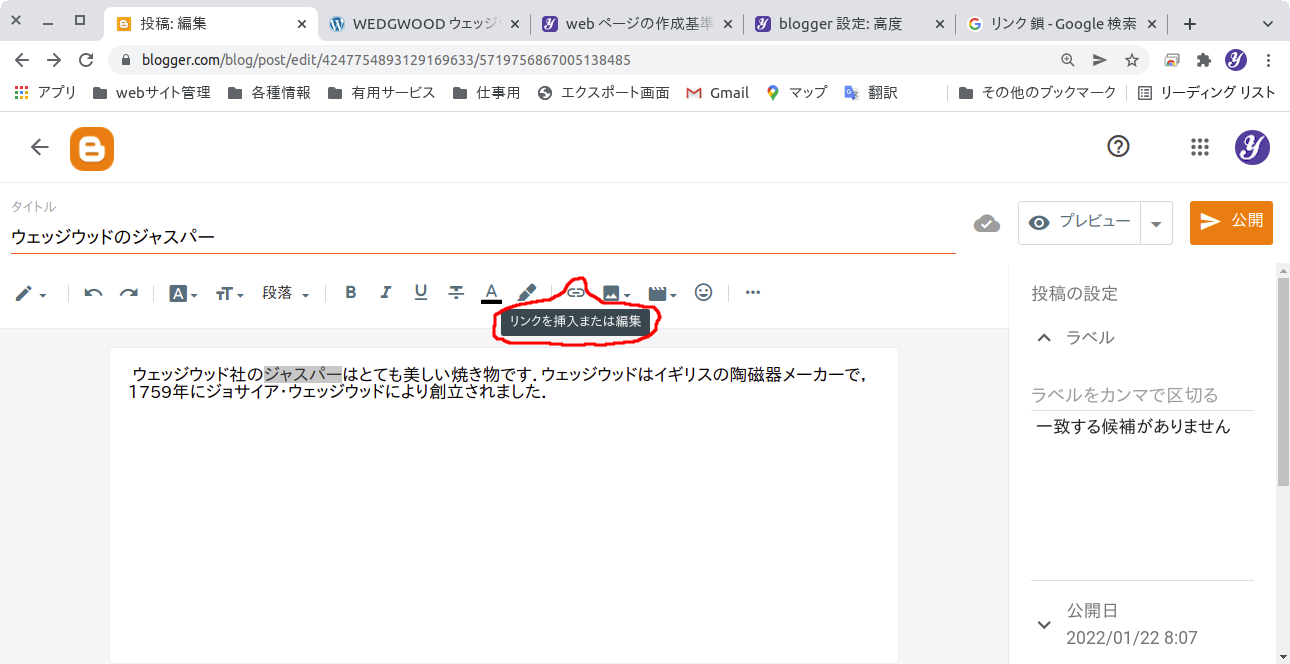Expand the 公開日 section

click(x=1044, y=624)
